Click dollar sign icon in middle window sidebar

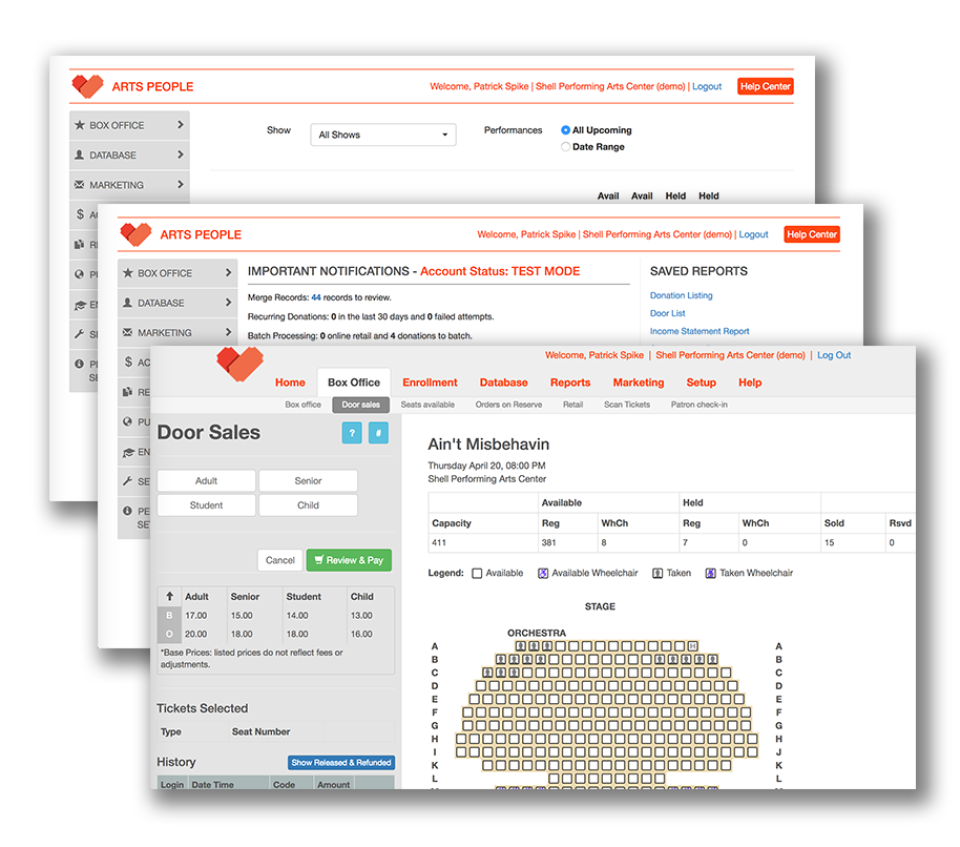tap(128, 362)
